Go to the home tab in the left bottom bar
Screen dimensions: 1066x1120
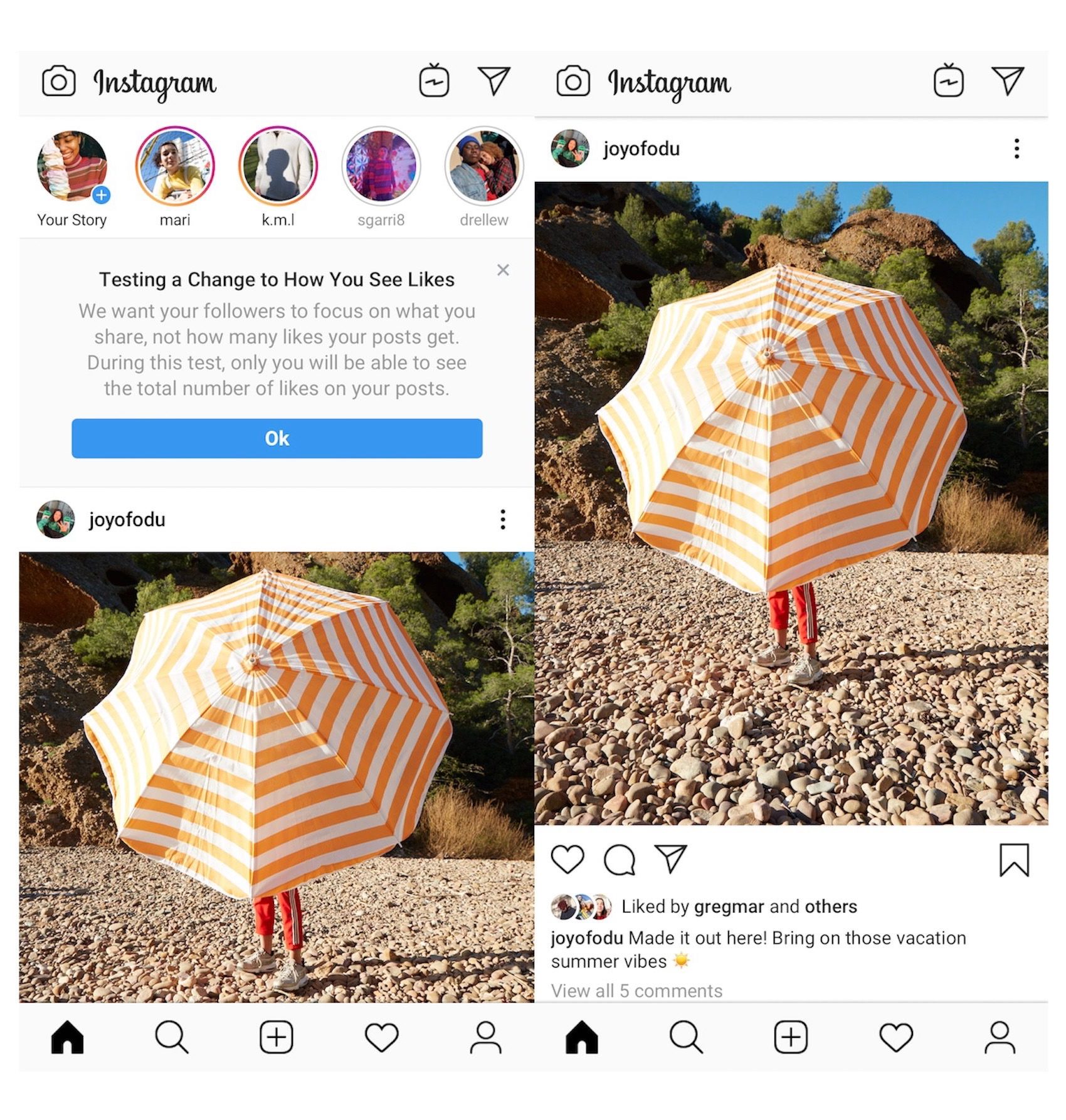coord(67,1037)
